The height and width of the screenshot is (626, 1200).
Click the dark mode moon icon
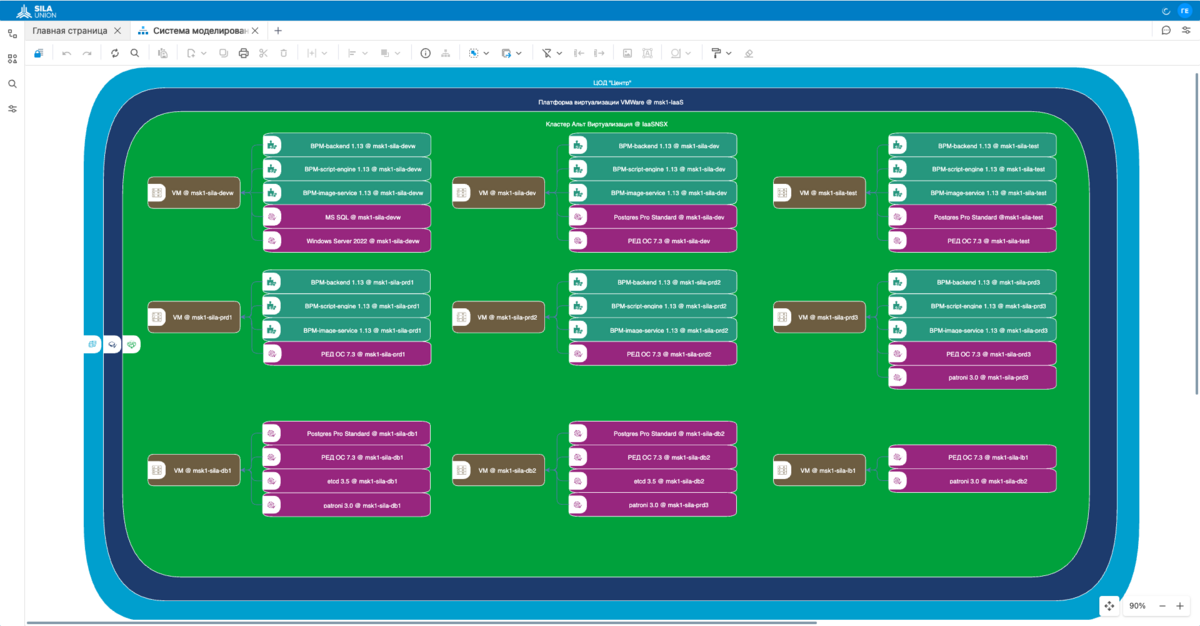click(x=1166, y=9)
